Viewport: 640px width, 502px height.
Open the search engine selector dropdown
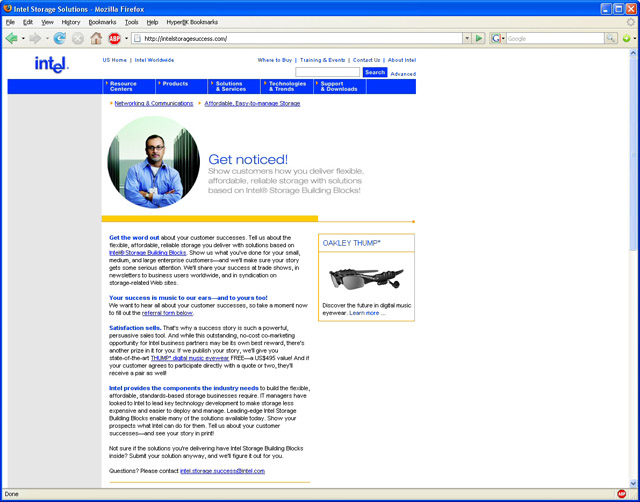[503, 38]
